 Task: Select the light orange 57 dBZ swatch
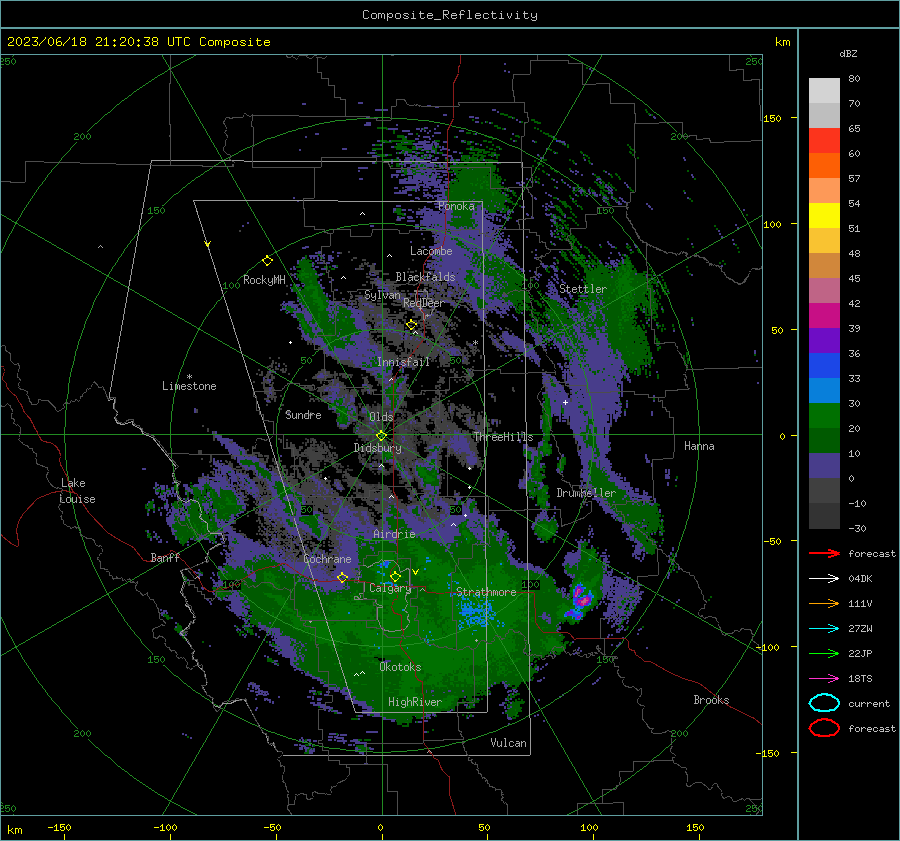click(824, 191)
